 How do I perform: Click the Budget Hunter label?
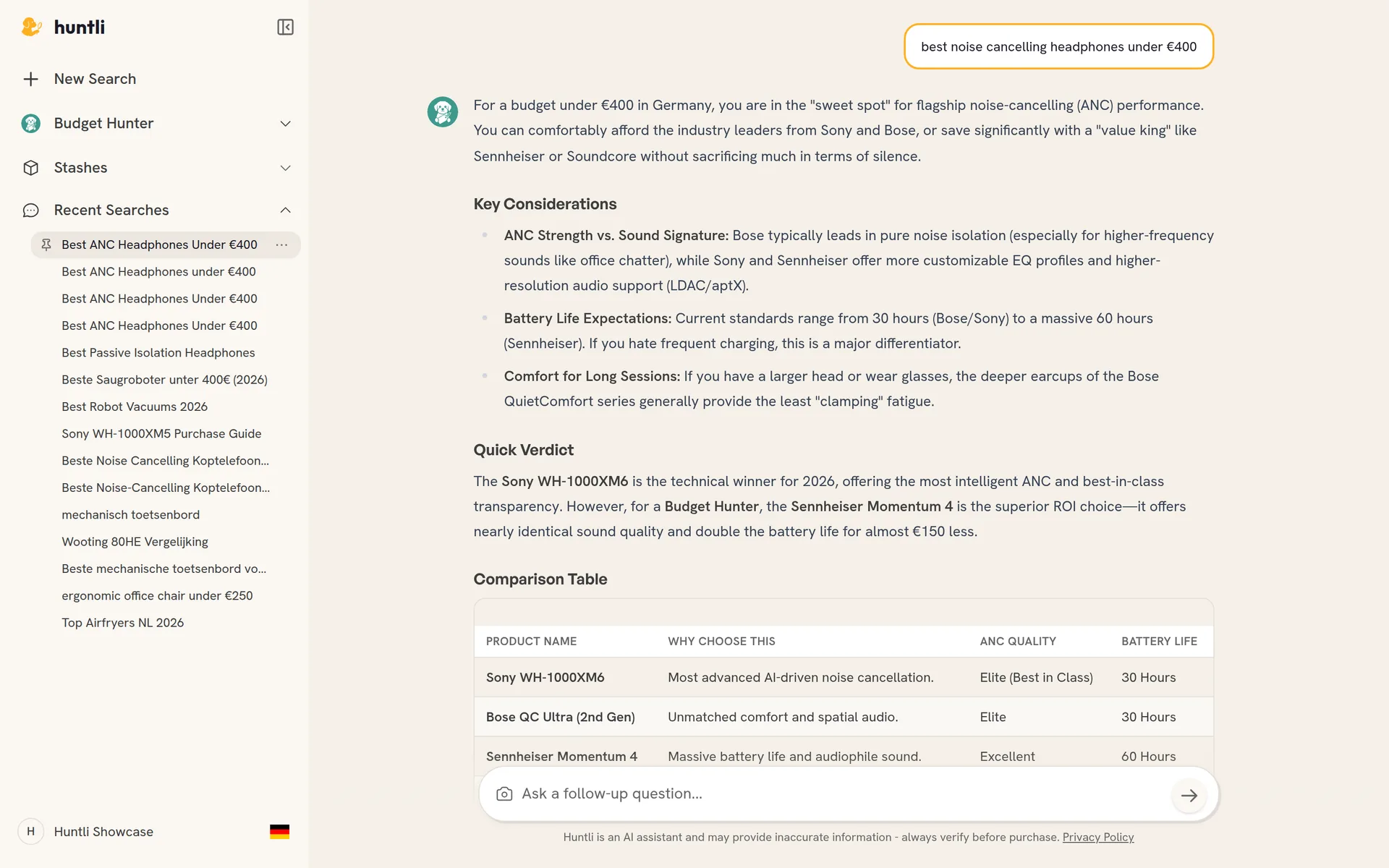pos(103,124)
